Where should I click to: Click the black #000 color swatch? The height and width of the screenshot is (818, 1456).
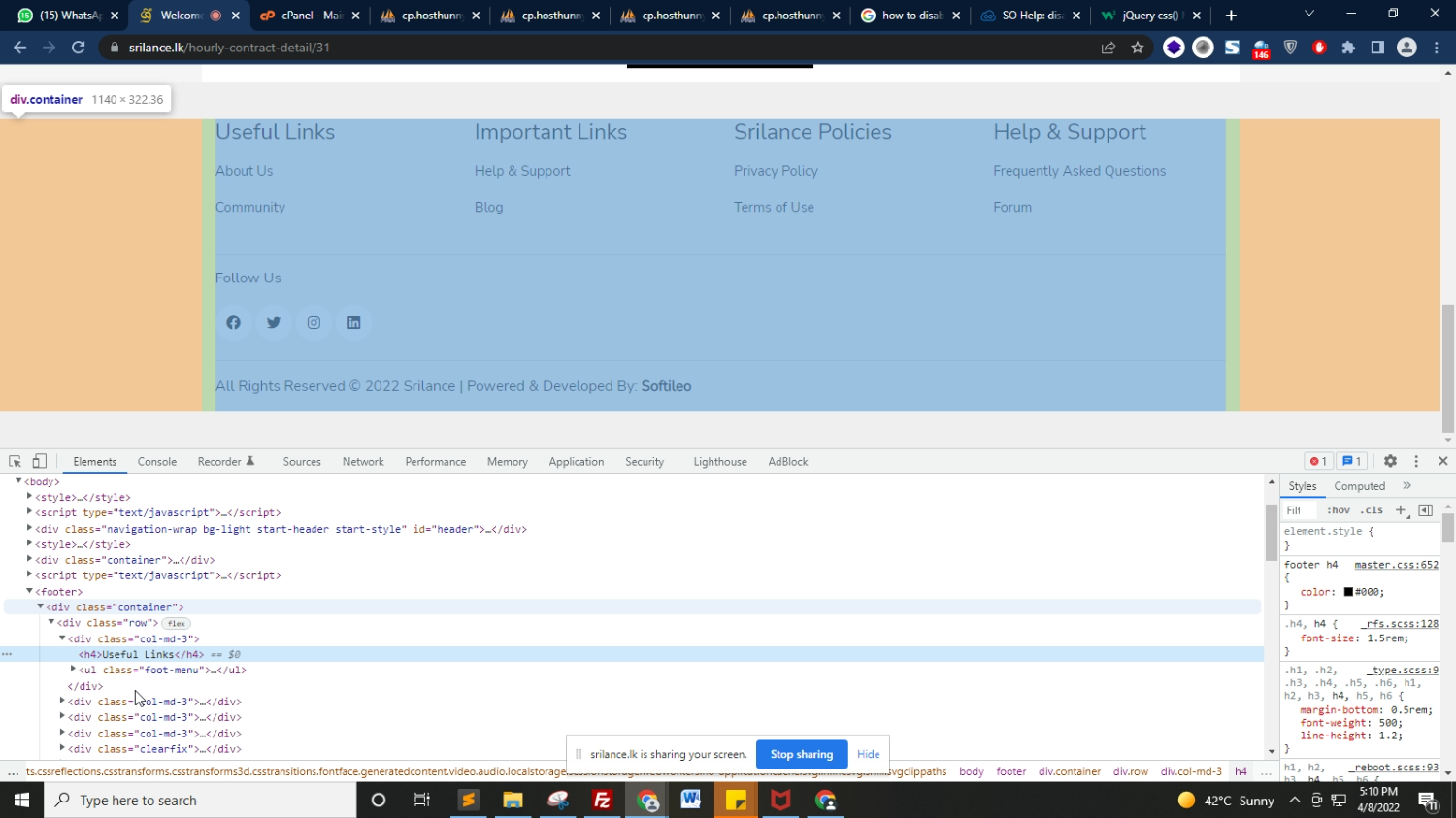point(1348,592)
